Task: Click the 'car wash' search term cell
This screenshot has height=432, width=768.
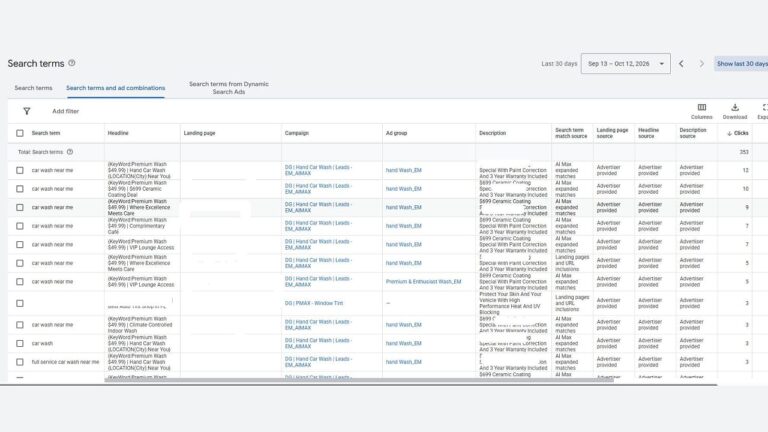Action: [x=42, y=343]
